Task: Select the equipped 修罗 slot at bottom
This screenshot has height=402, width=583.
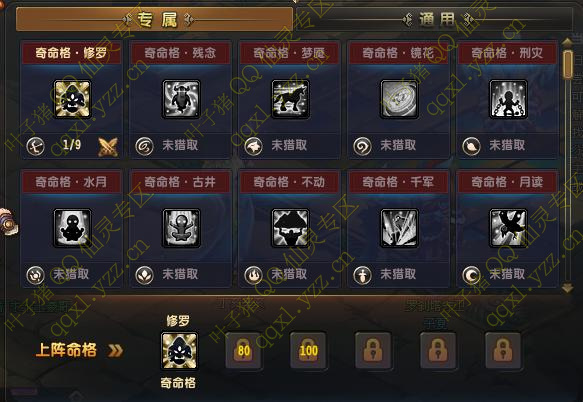Action: click(179, 351)
